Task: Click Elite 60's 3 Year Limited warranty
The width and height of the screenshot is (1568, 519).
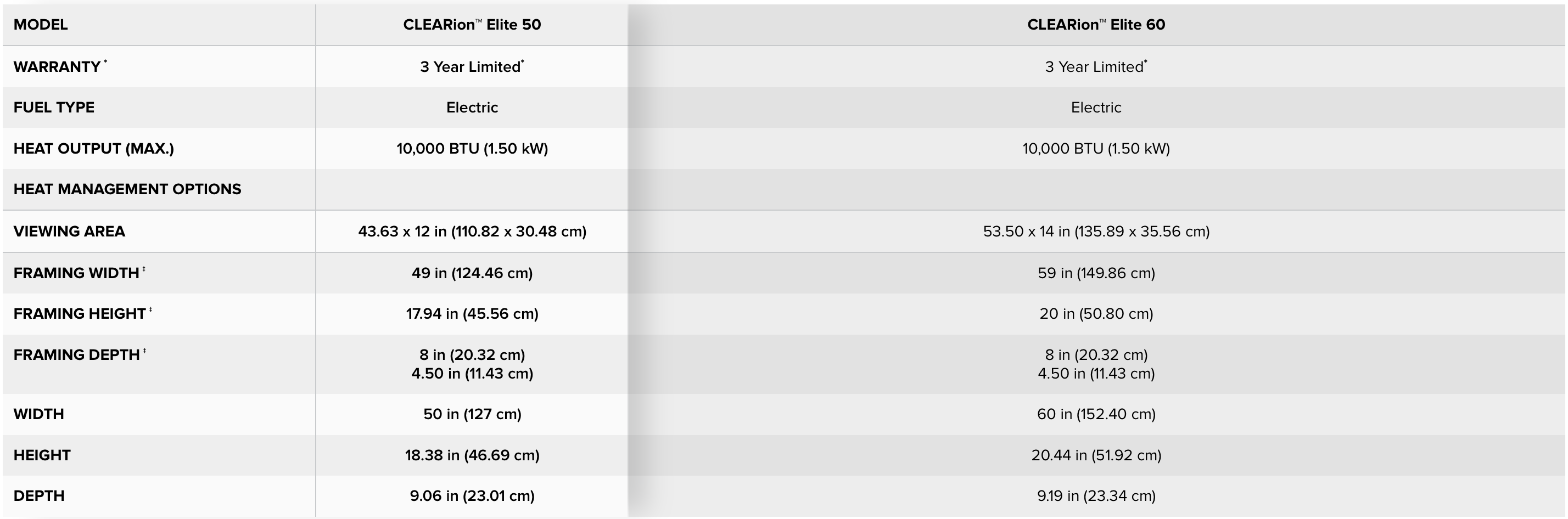Action: tap(1096, 66)
